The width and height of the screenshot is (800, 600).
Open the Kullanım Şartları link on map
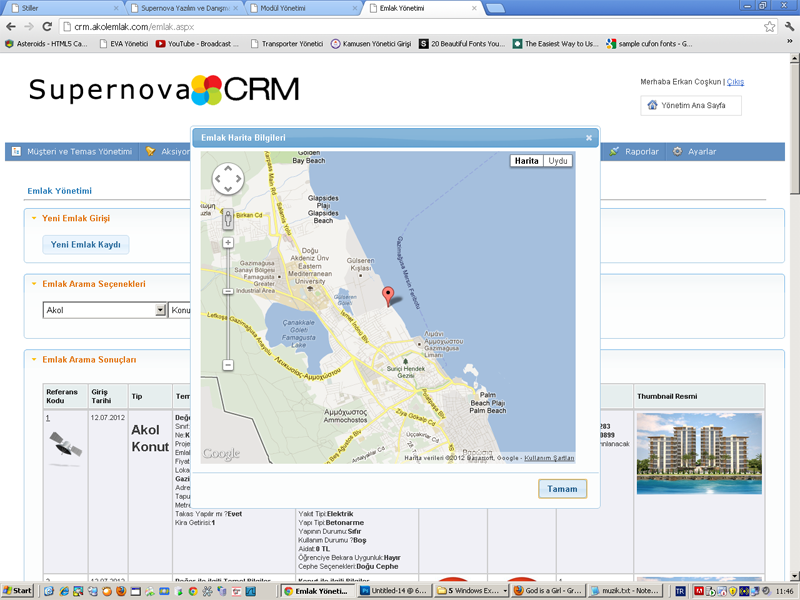[549, 458]
